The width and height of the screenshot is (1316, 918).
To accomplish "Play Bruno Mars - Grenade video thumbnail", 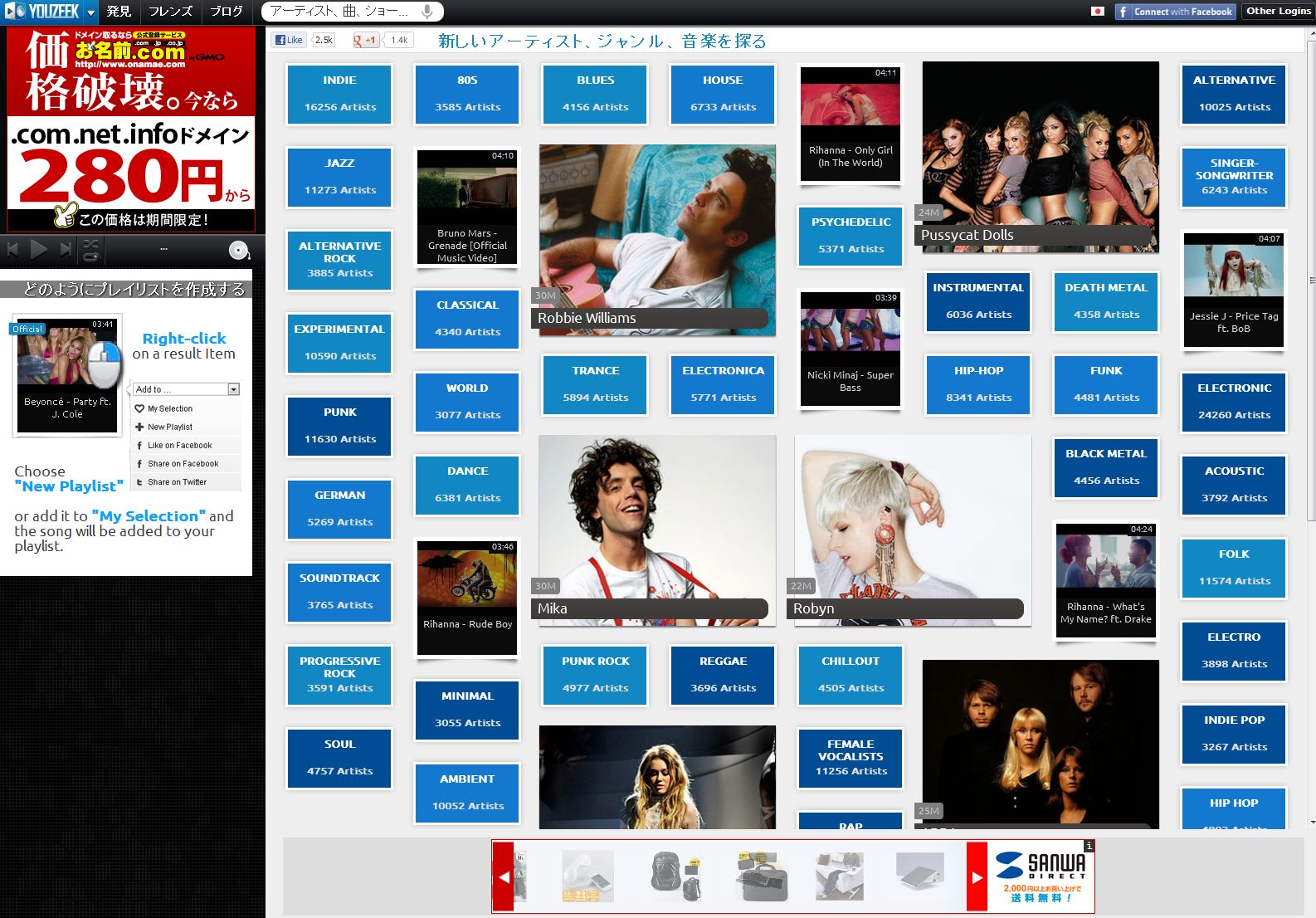I will point(467,207).
